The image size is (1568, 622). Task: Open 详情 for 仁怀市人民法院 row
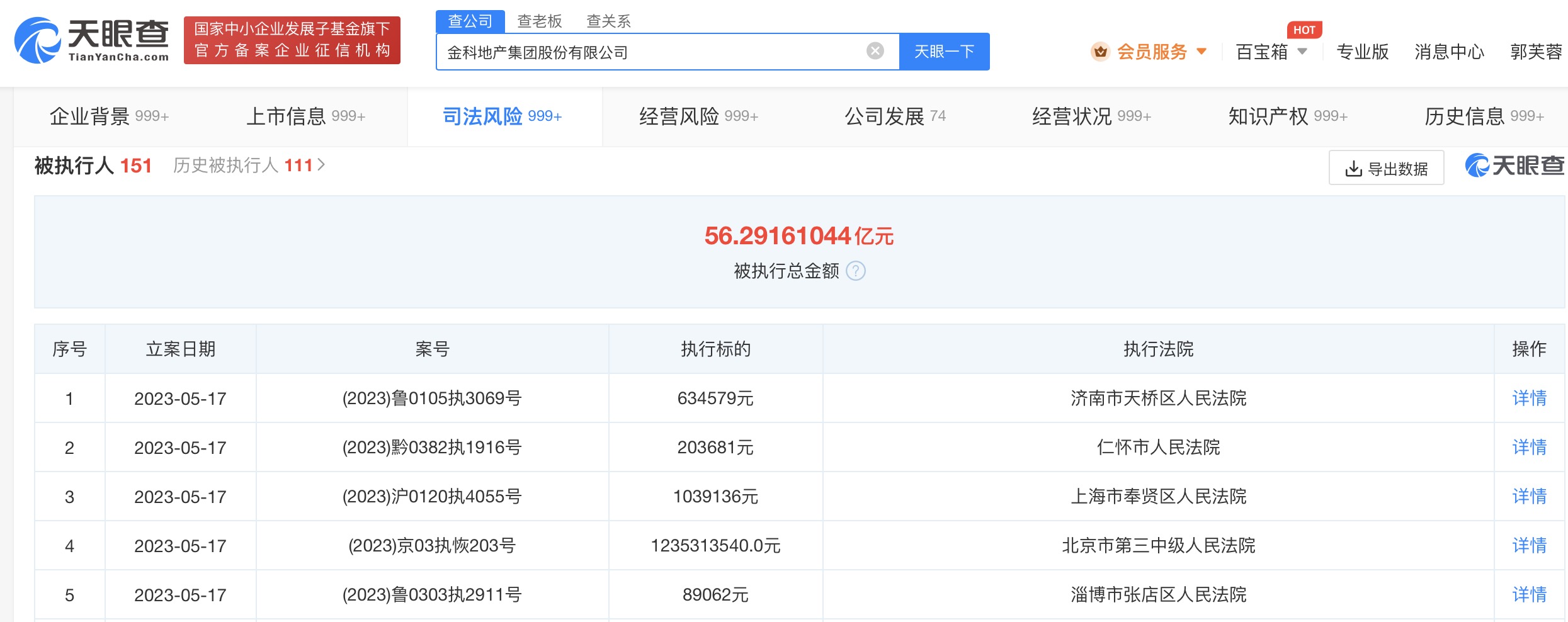click(1530, 447)
